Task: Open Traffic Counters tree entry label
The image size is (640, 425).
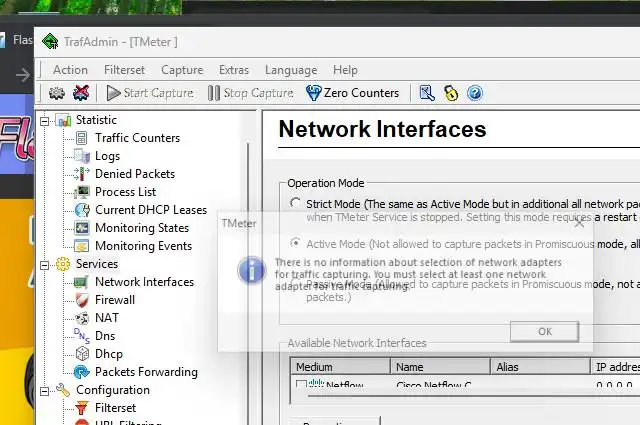Action: pyautogui.click(x=138, y=138)
